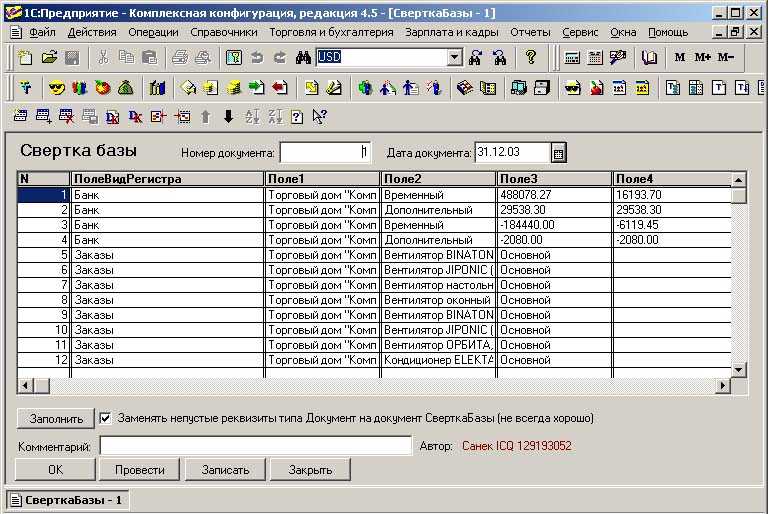Click the Дата документа field showing 31.12.03

(513, 152)
